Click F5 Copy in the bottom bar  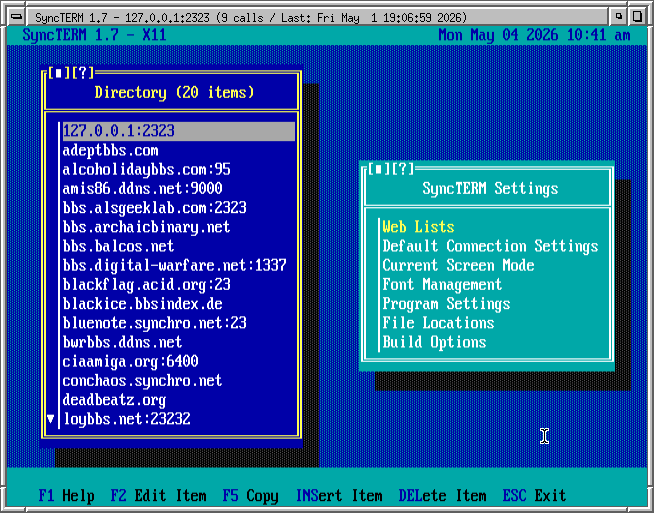(250, 496)
